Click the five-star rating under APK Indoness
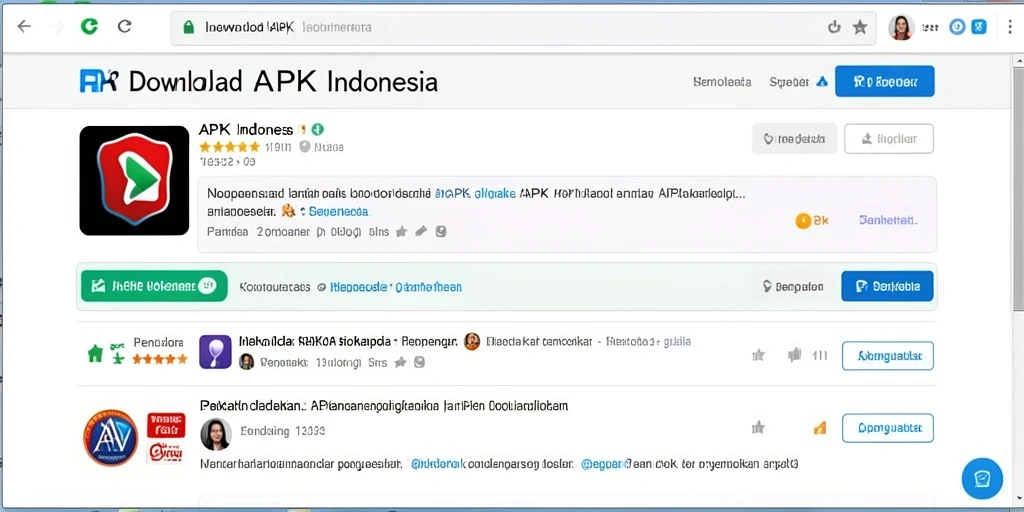This screenshot has width=1024, height=512. pyautogui.click(x=229, y=147)
